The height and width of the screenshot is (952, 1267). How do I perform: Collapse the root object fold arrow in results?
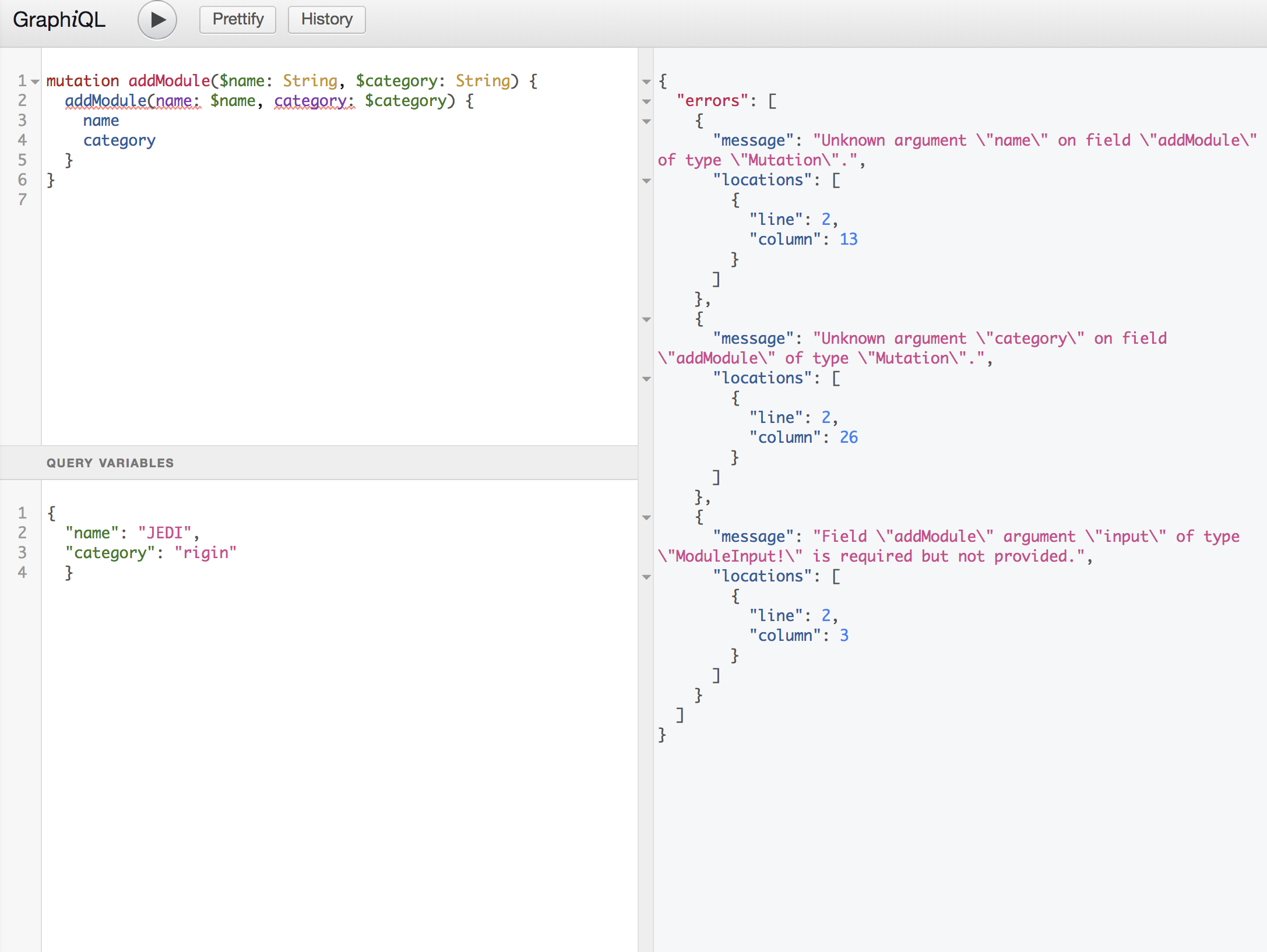click(x=646, y=82)
